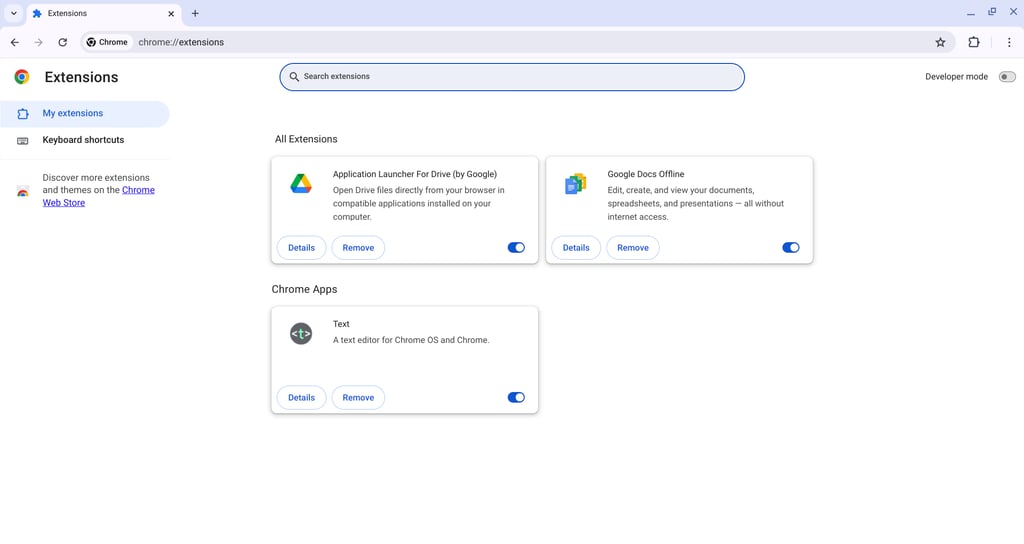Open Details for Google Docs Offline
This screenshot has width=1024, height=544.
click(576, 248)
